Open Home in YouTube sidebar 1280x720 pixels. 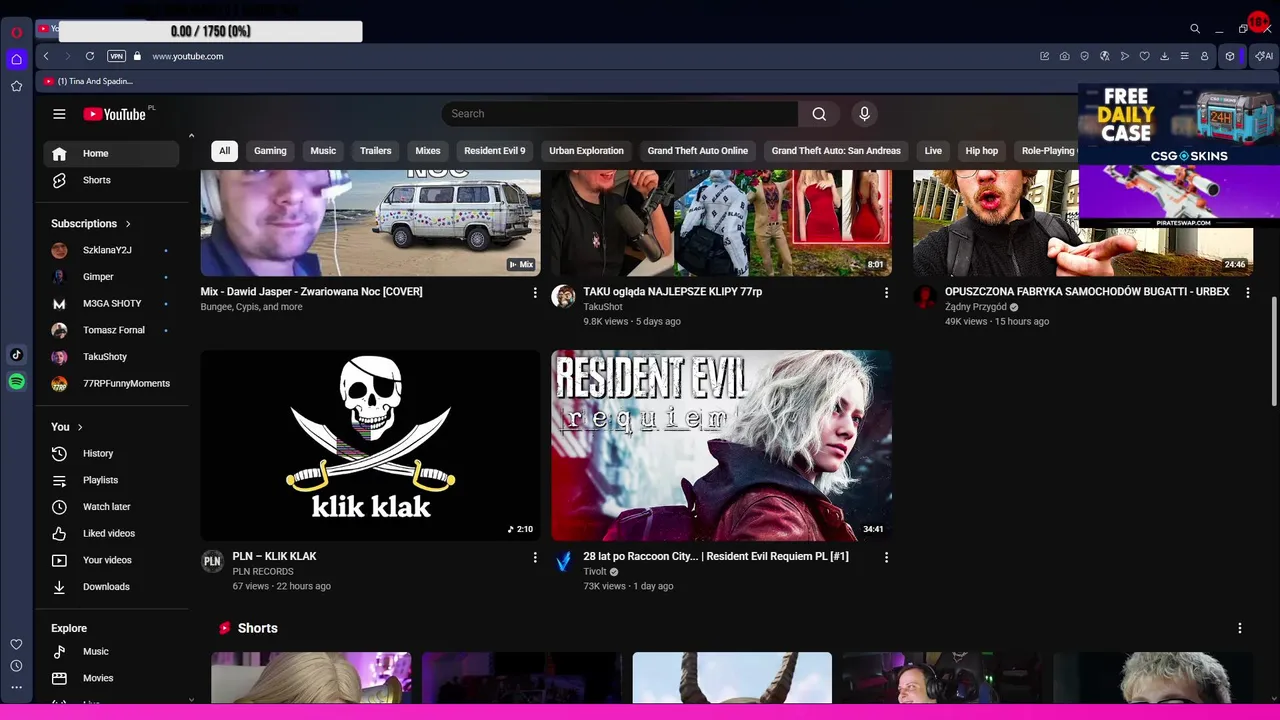[x=111, y=153]
